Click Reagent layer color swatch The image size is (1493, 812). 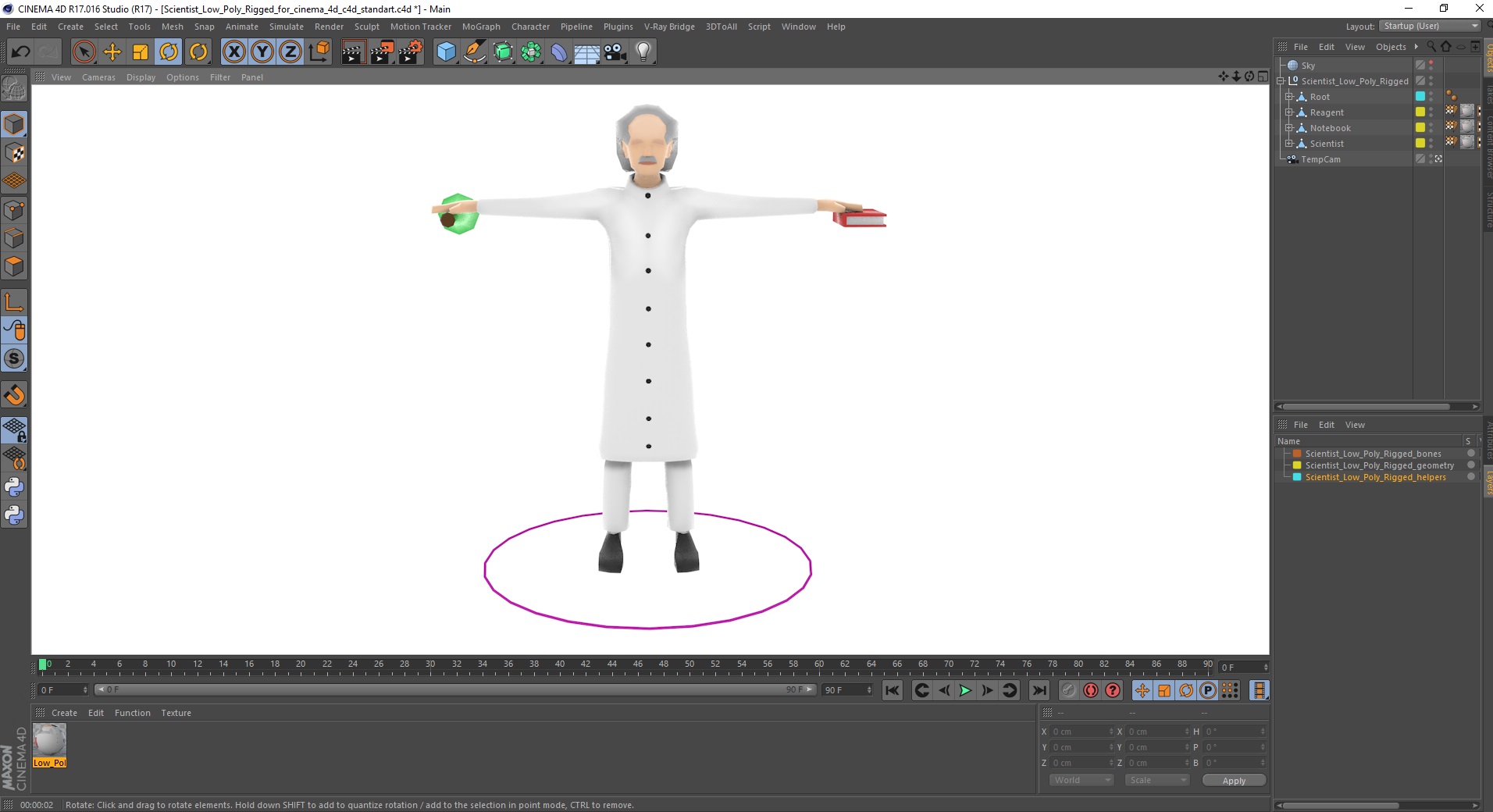1420,112
